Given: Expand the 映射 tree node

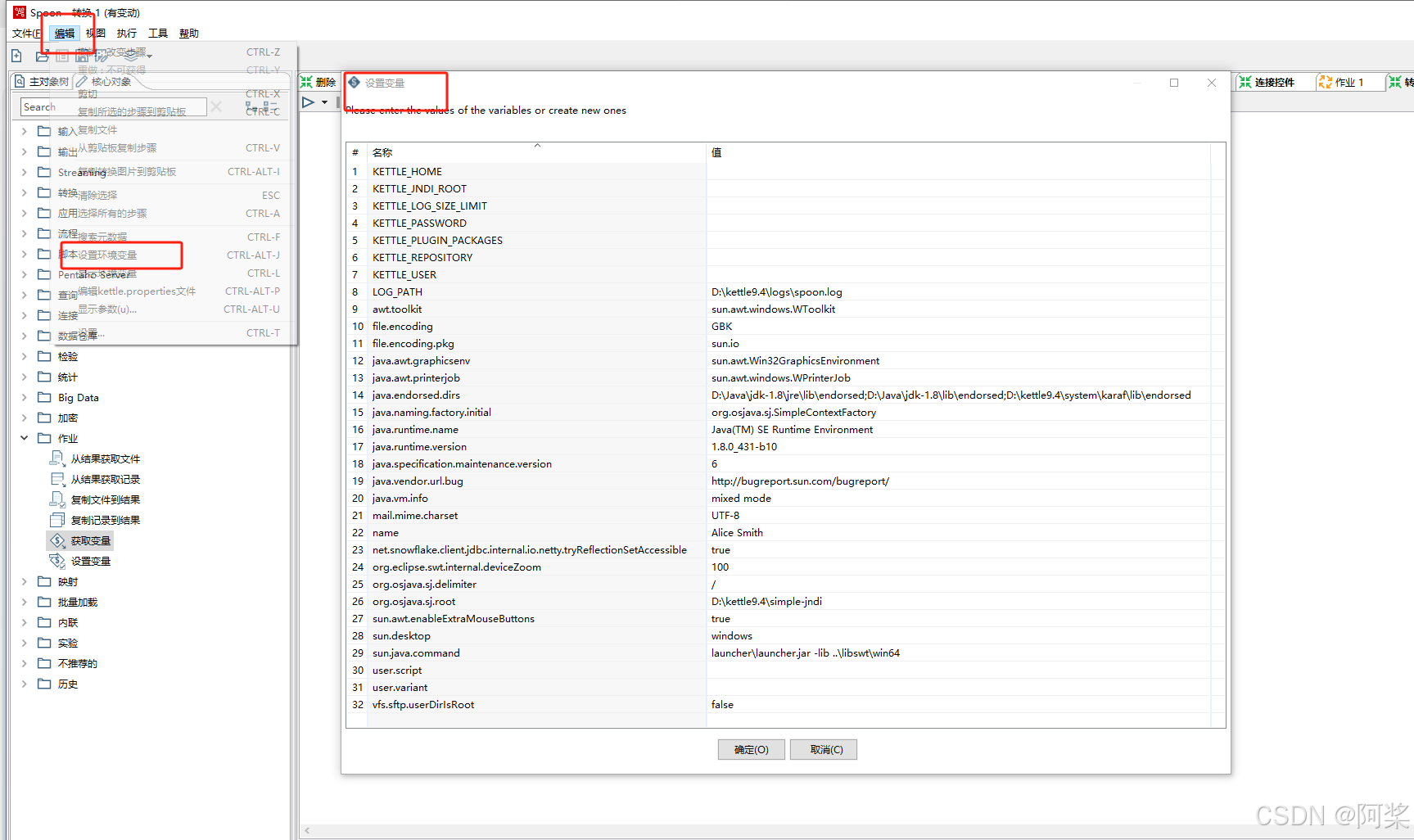Looking at the screenshot, I should click(24, 581).
